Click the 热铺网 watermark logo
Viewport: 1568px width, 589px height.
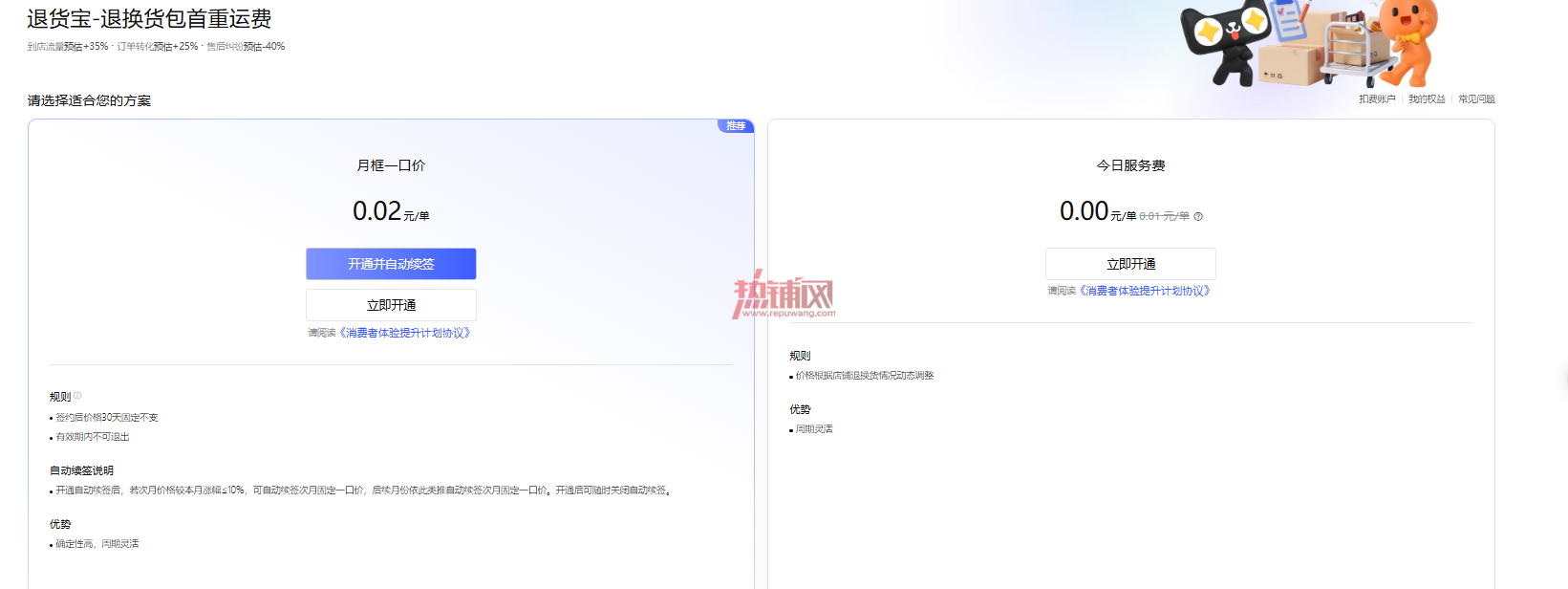click(784, 294)
